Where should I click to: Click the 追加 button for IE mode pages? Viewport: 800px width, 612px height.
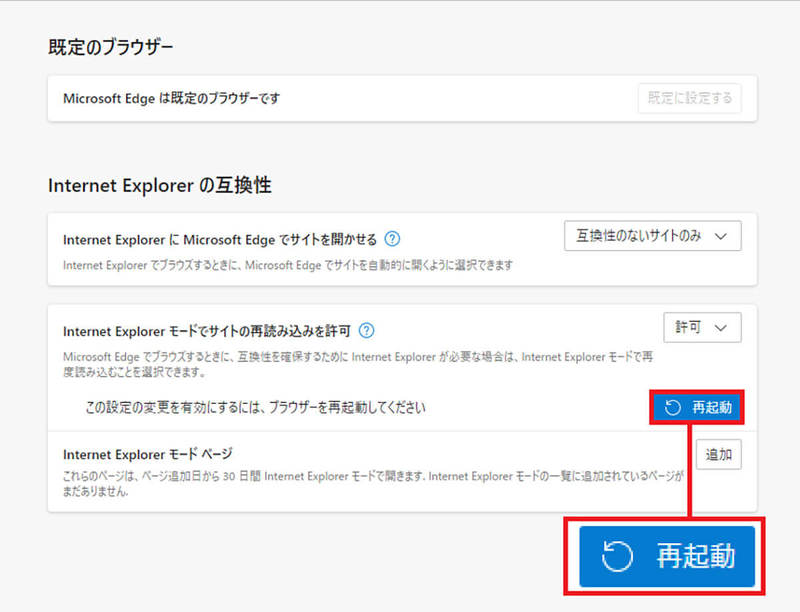pyautogui.click(x=718, y=454)
